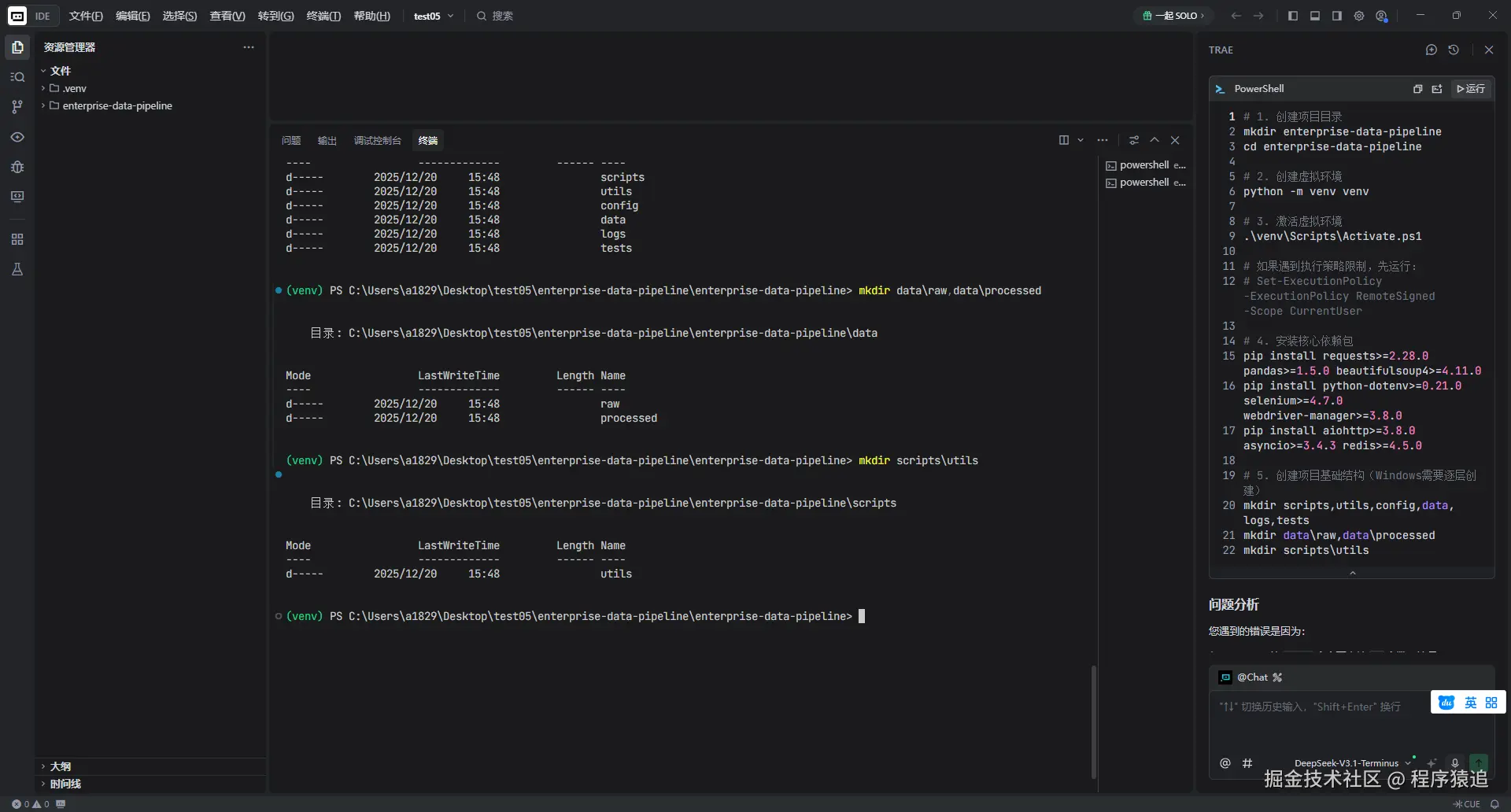Click the @ mention icon in chat
Screen dimensions: 1511x812
(1225, 762)
